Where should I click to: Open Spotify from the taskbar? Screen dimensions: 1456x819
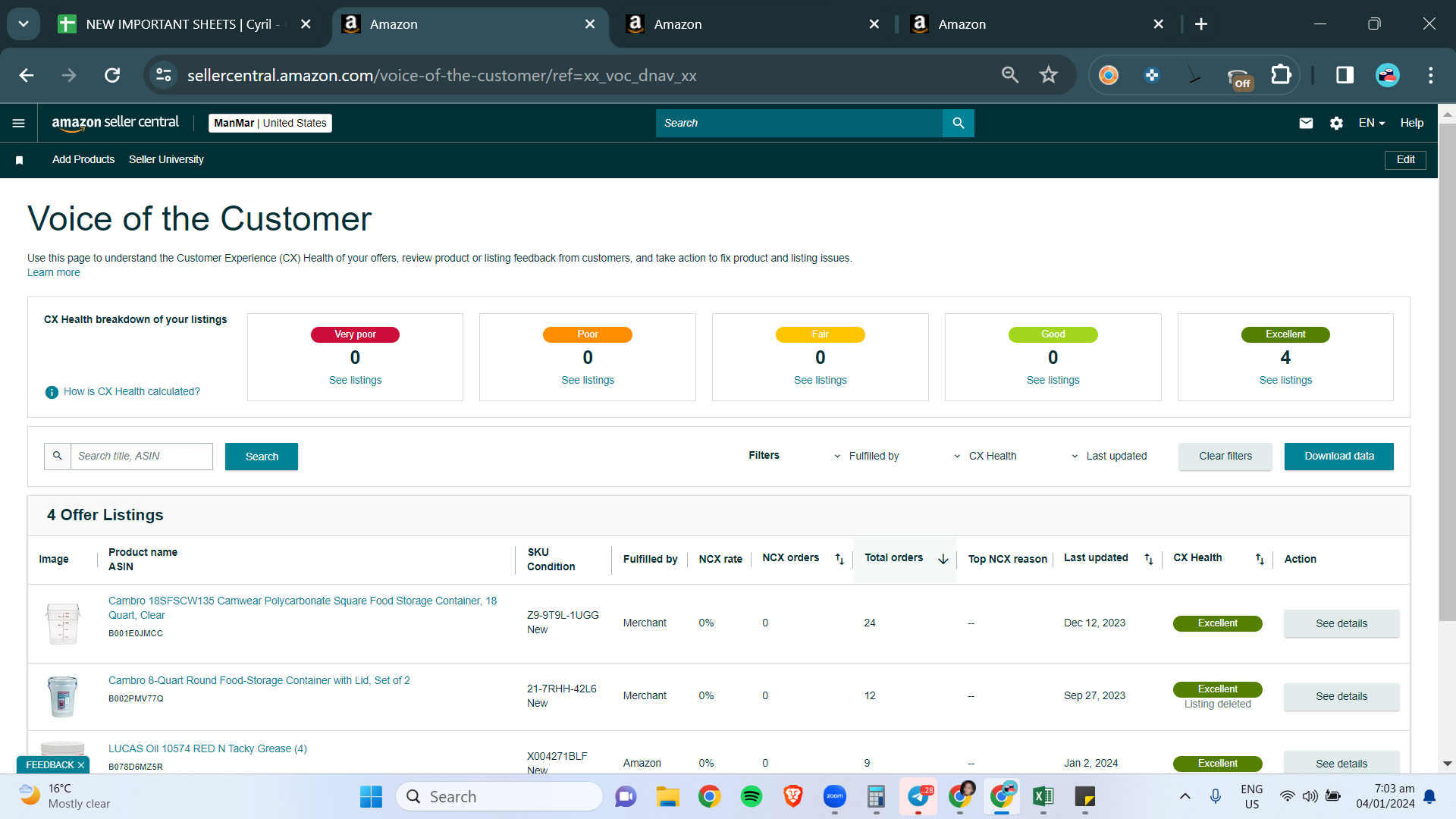(752, 797)
